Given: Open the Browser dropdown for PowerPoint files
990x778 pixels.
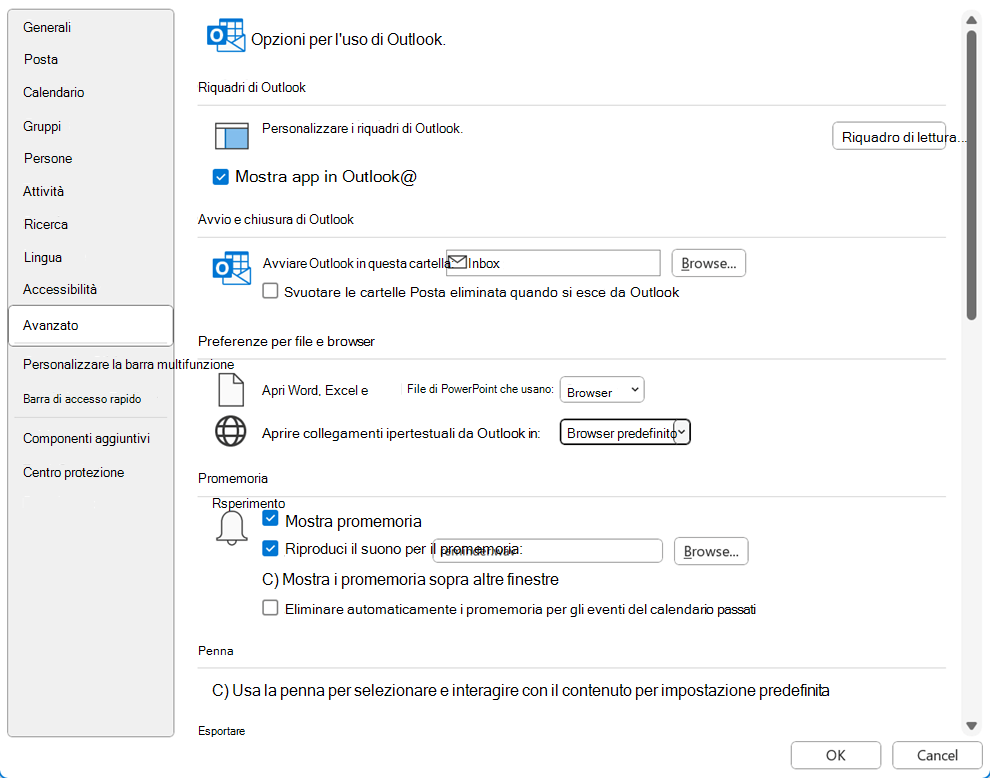Looking at the screenshot, I should [x=602, y=390].
